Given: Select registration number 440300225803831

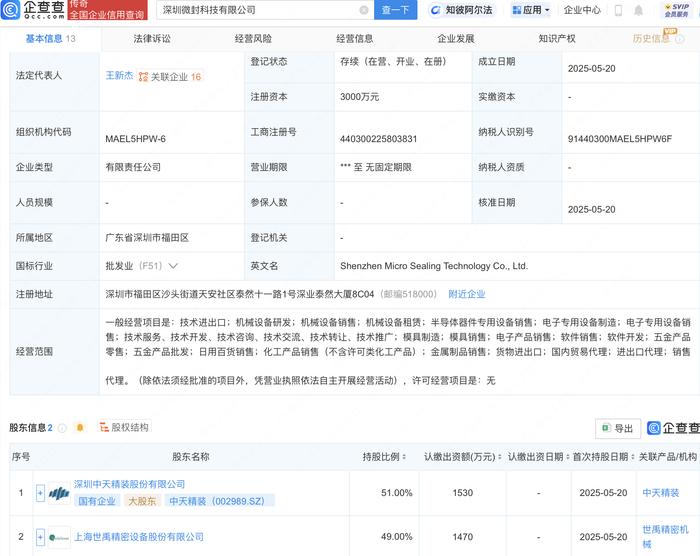Looking at the screenshot, I should (379, 139).
